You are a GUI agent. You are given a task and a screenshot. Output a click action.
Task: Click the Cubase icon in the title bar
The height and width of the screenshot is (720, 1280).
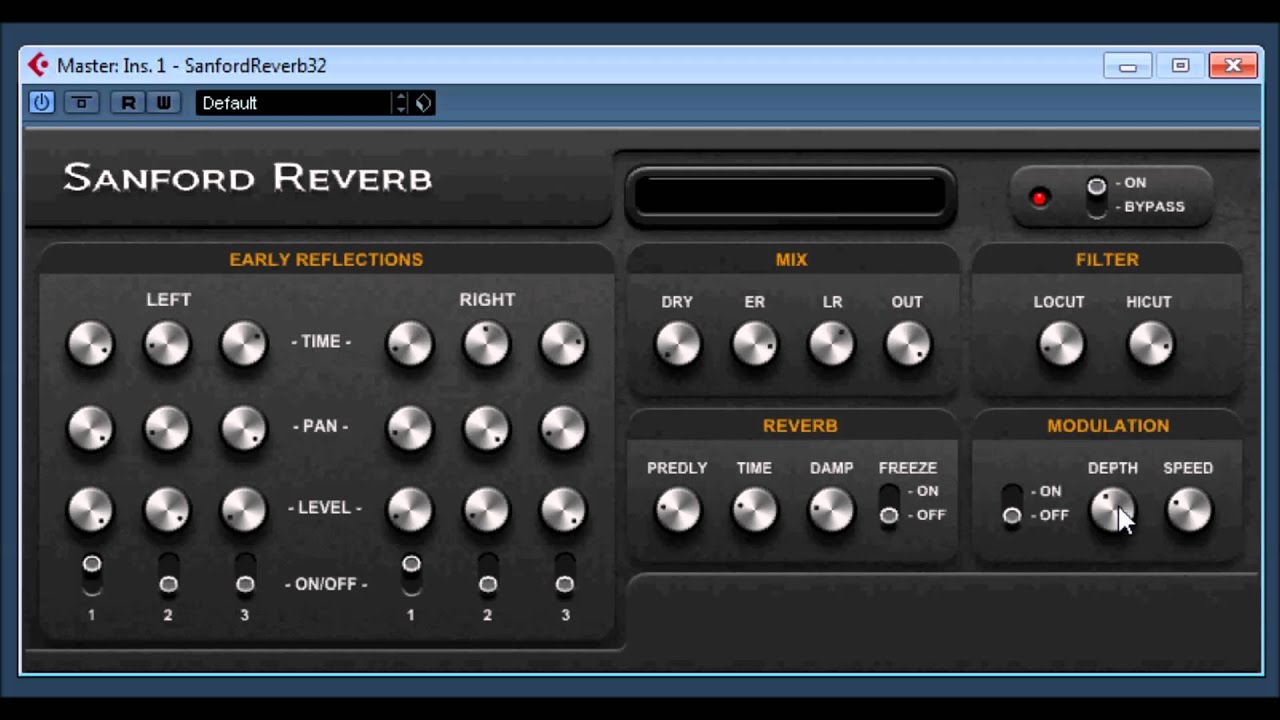(x=38, y=65)
